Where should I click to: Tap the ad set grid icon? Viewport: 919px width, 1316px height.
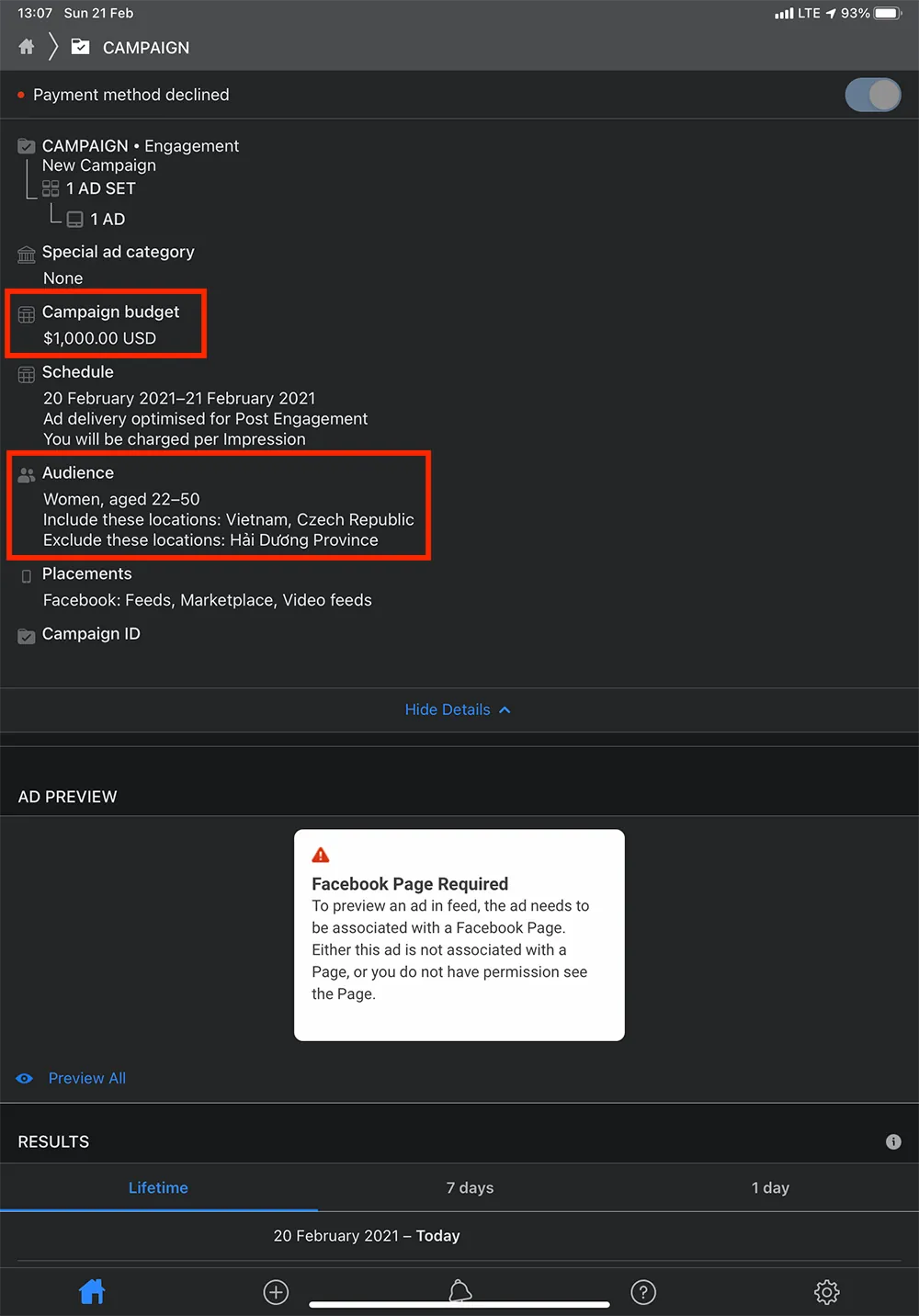point(51,188)
